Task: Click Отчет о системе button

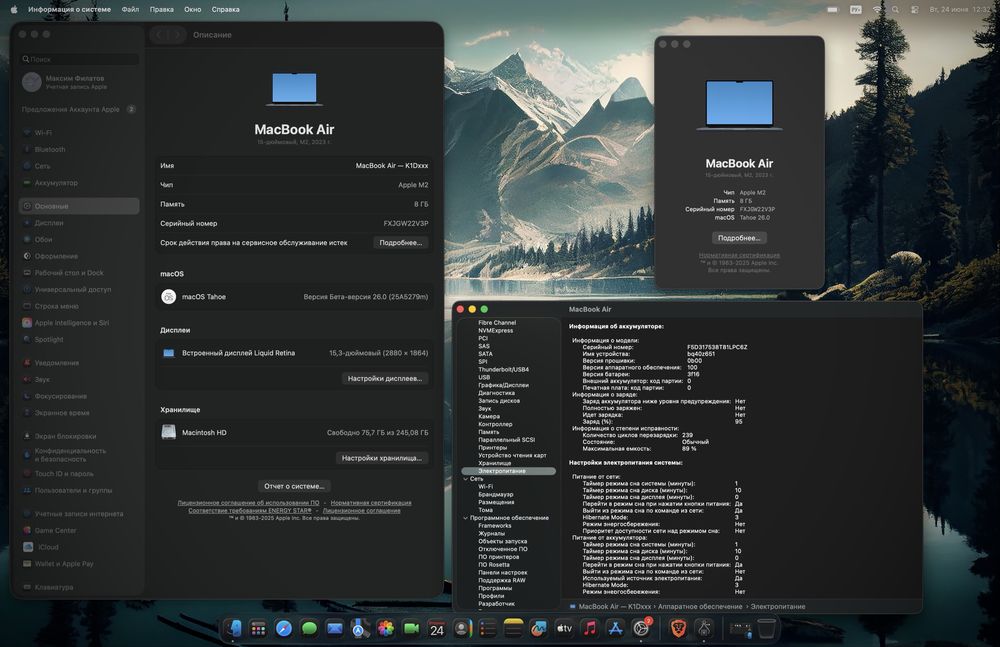Action: tap(294, 486)
